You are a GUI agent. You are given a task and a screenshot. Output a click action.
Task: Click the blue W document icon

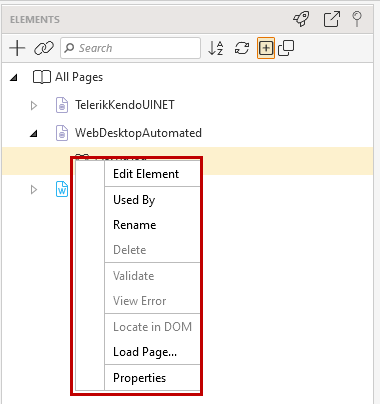(62, 189)
